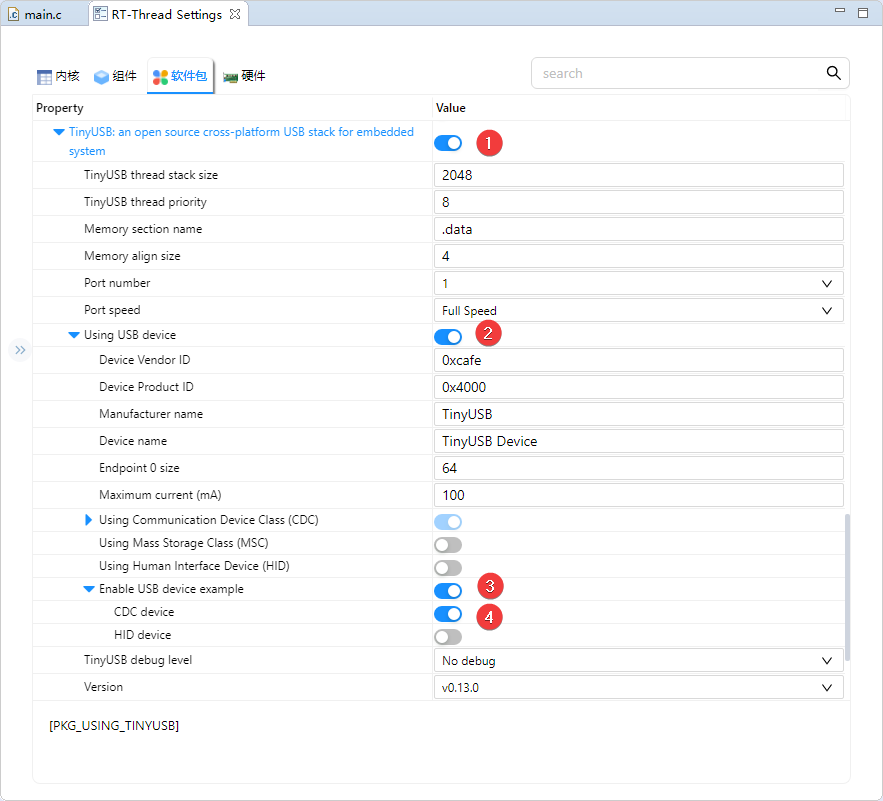Select the TinyUSB debug level label
883x801 pixels.
click(138, 660)
